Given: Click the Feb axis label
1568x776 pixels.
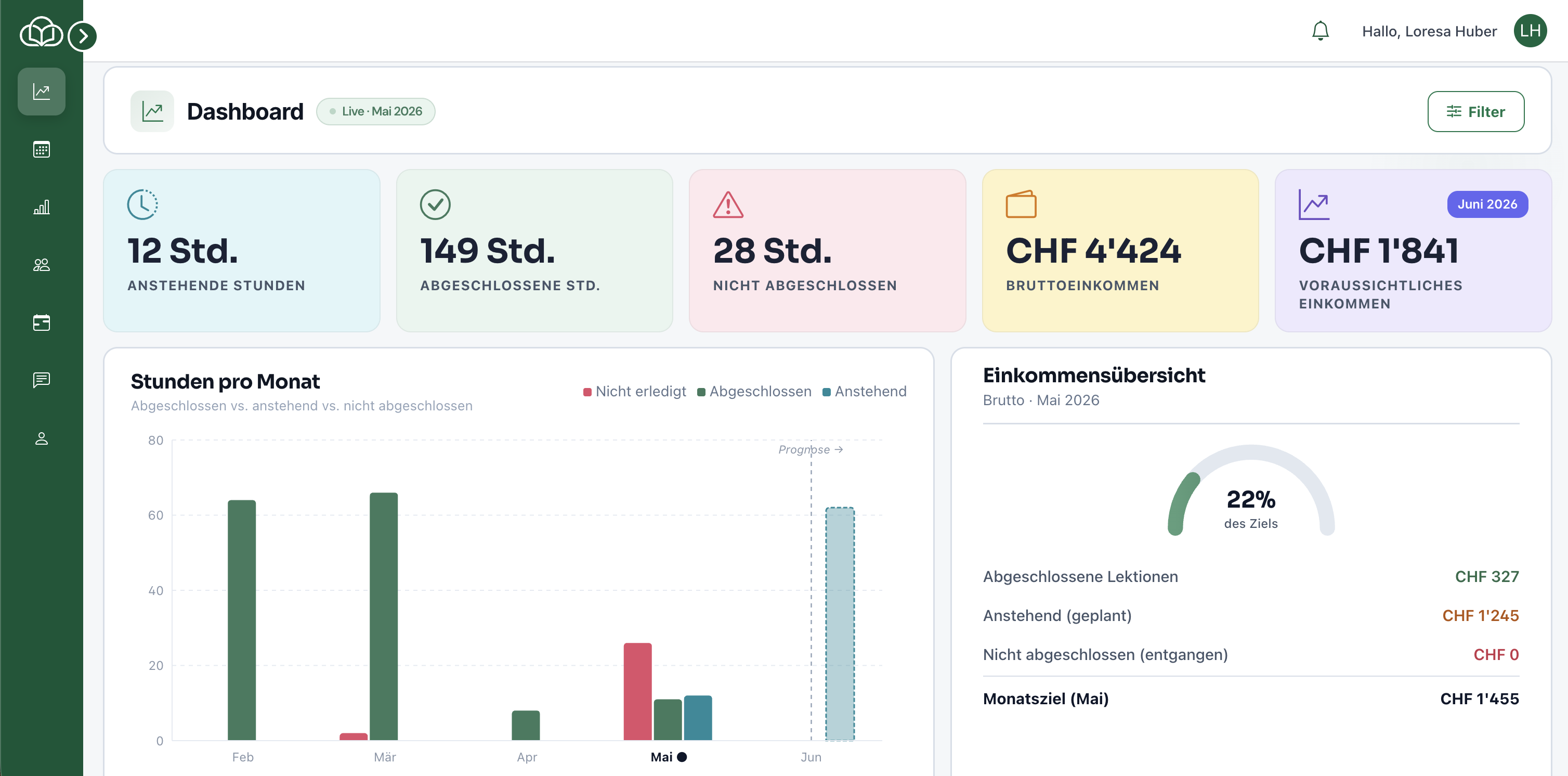Looking at the screenshot, I should (242, 757).
